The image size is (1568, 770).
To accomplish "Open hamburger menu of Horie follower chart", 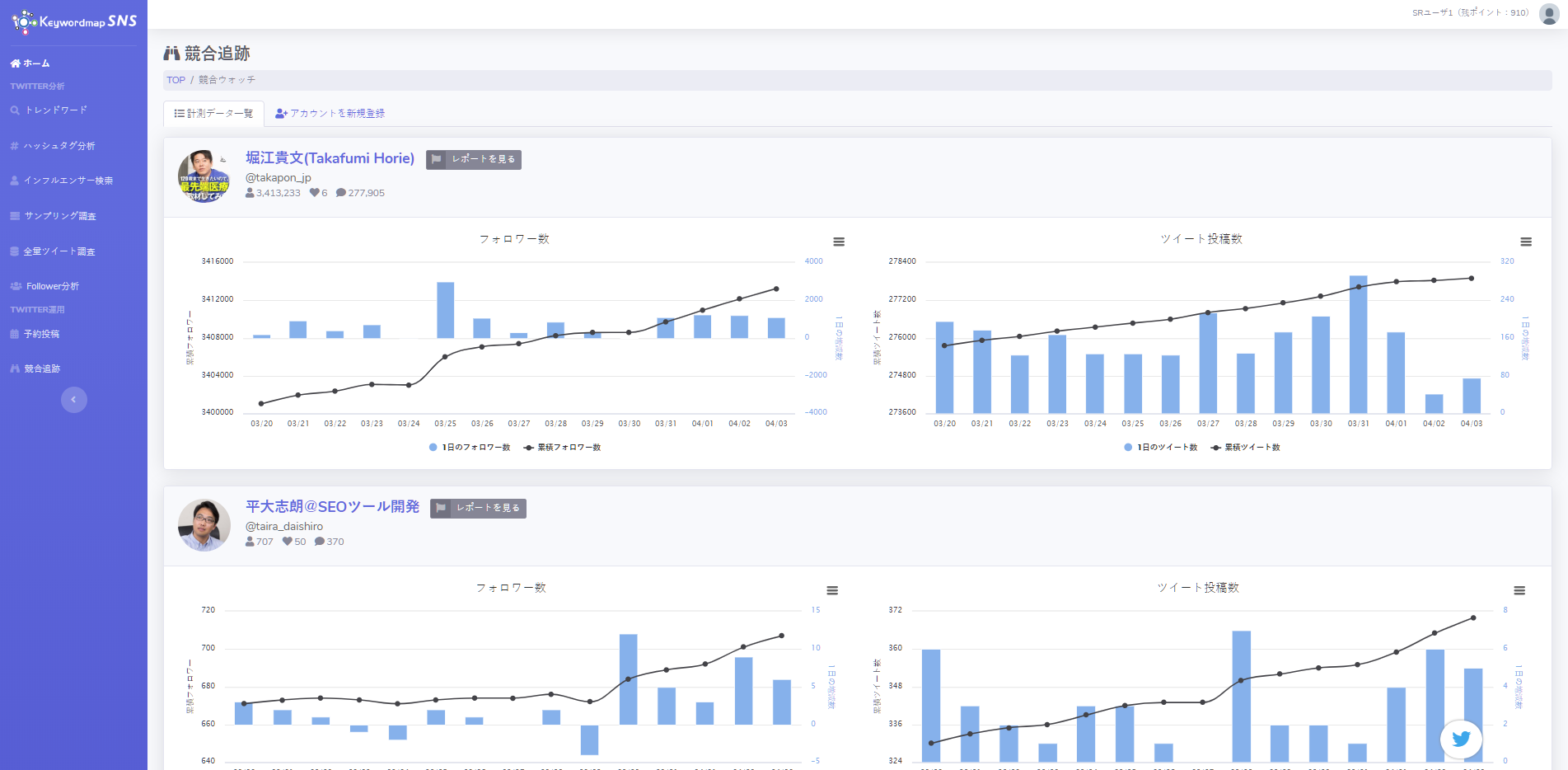I will pos(839,242).
